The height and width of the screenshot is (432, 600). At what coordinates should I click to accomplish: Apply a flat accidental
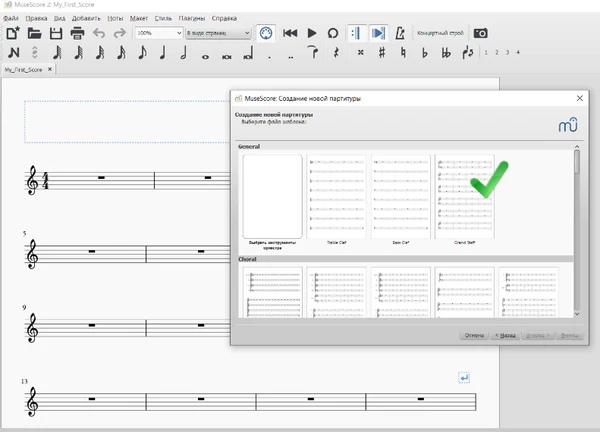(424, 52)
